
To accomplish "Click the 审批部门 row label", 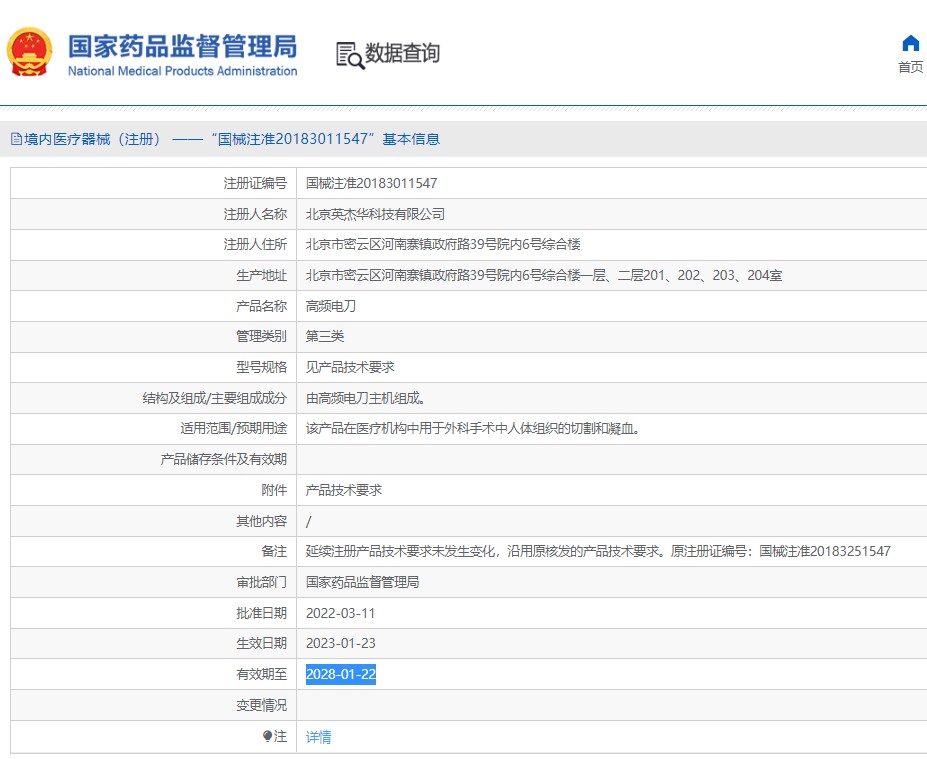I will 261,582.
